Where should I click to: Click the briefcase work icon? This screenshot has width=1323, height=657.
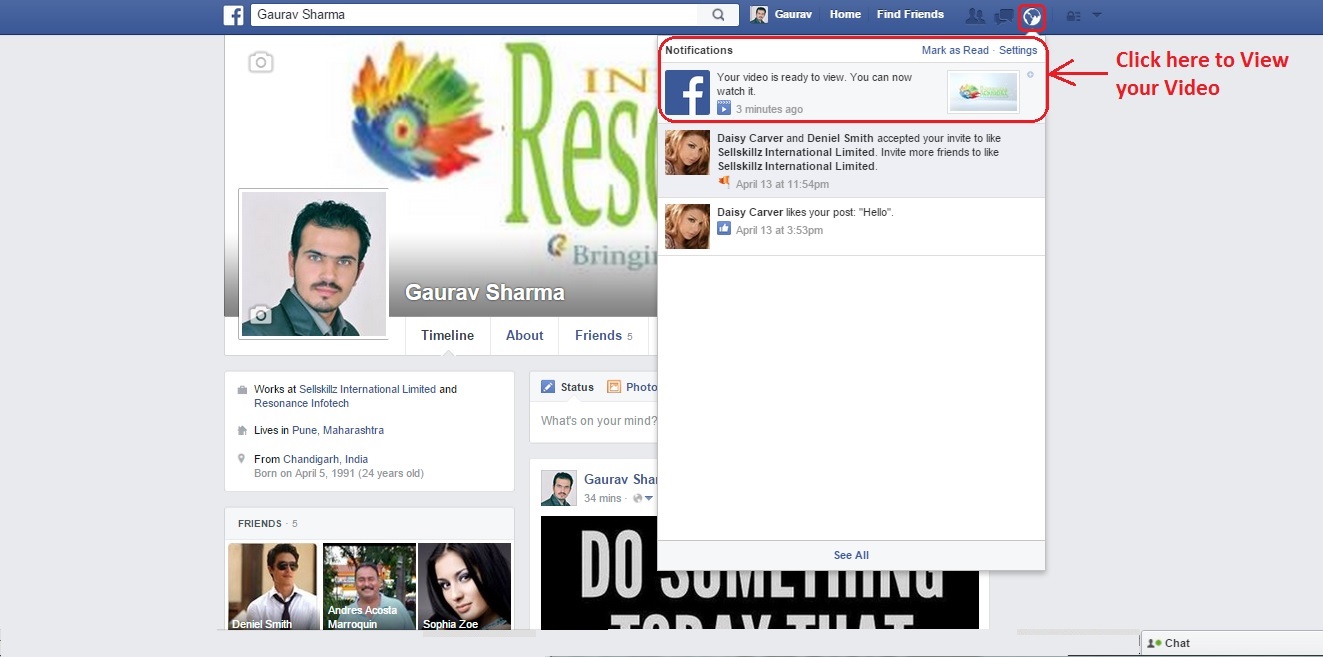click(x=242, y=390)
